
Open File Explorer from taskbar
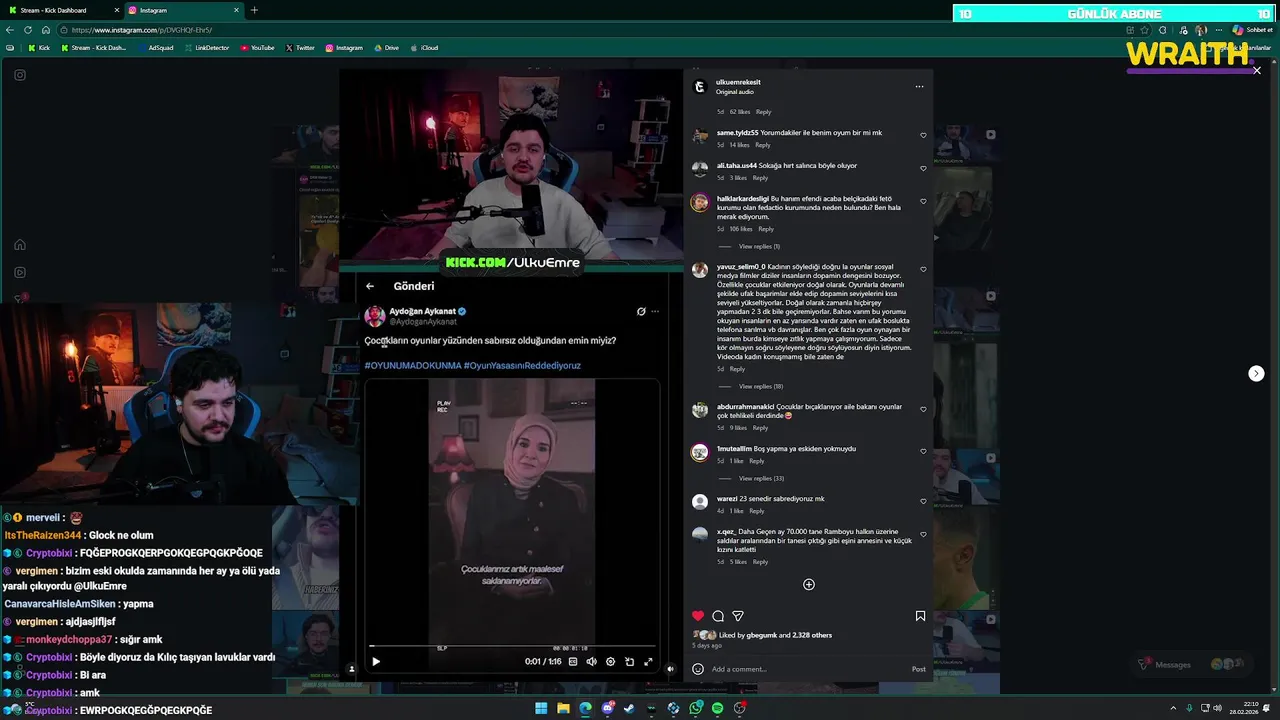563,708
